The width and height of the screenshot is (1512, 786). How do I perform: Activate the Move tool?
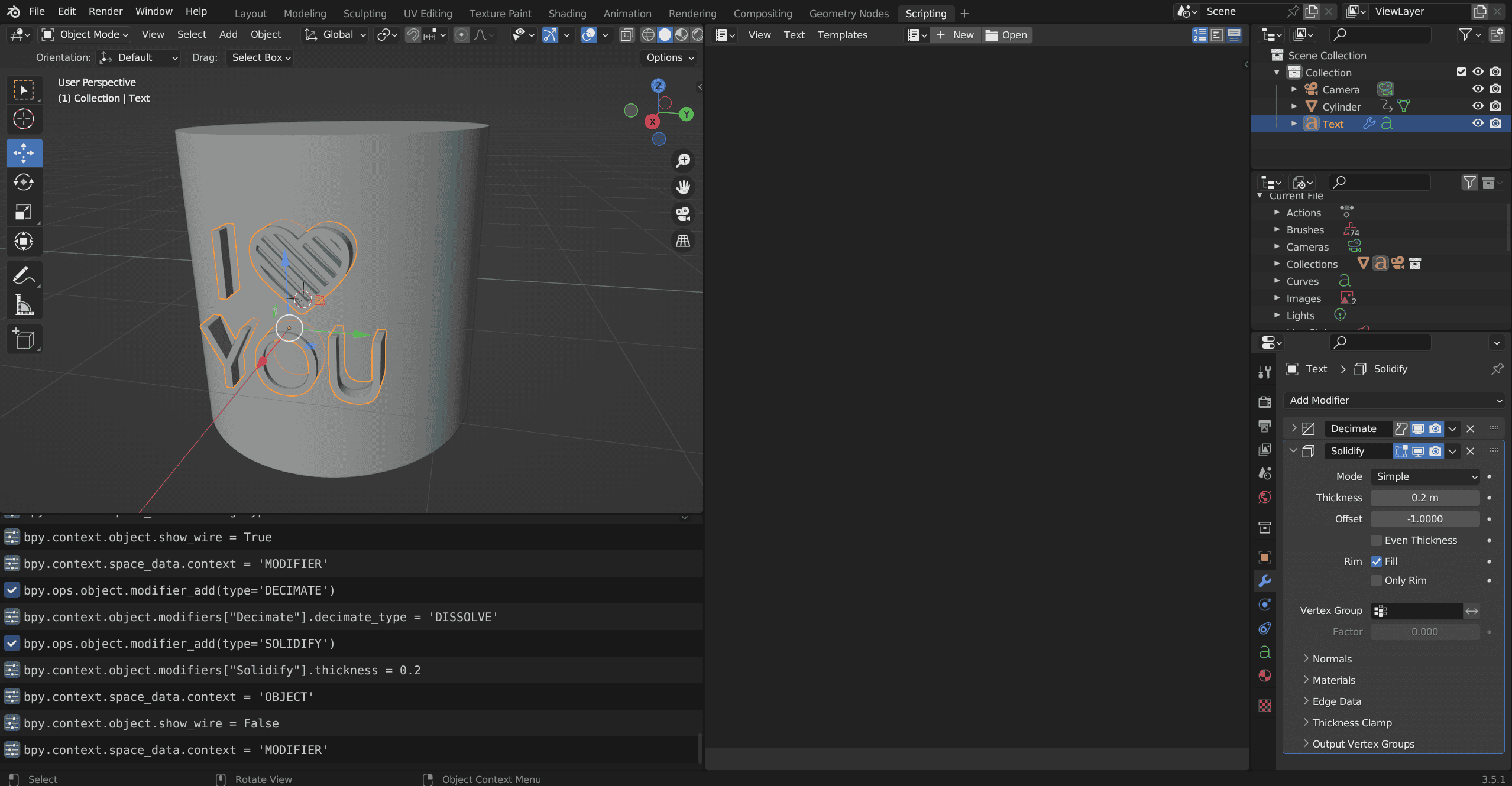24,153
